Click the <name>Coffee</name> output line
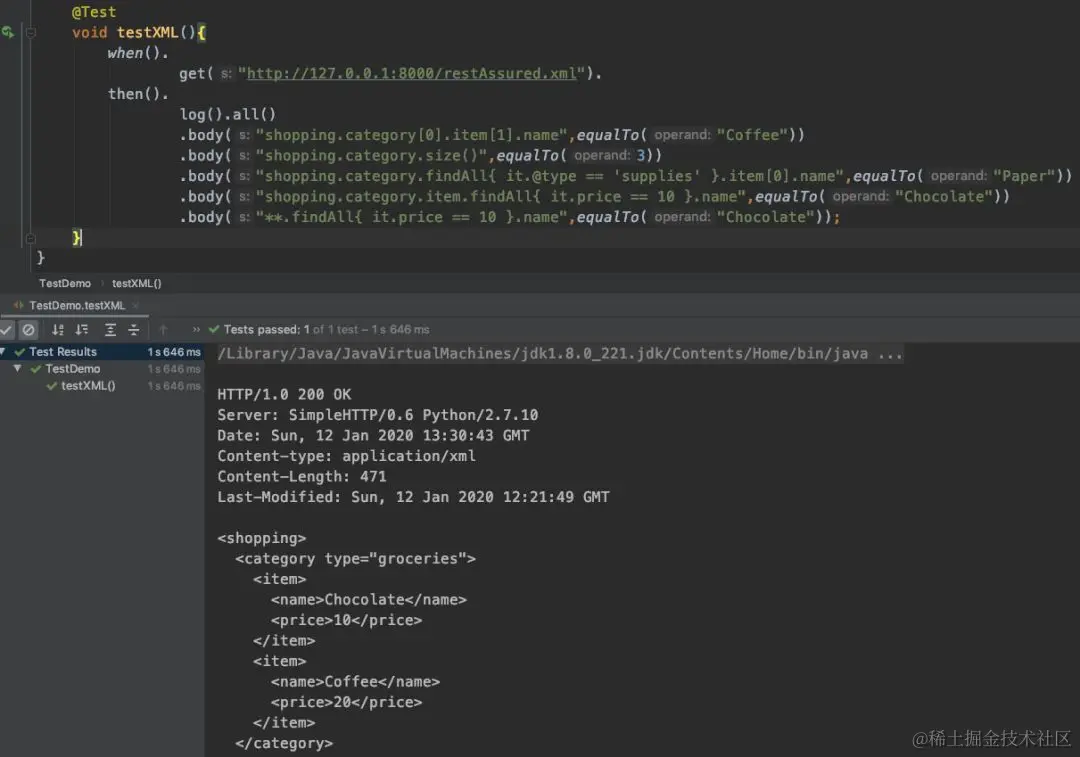Viewport: 1080px width, 757px height. click(x=355, y=682)
